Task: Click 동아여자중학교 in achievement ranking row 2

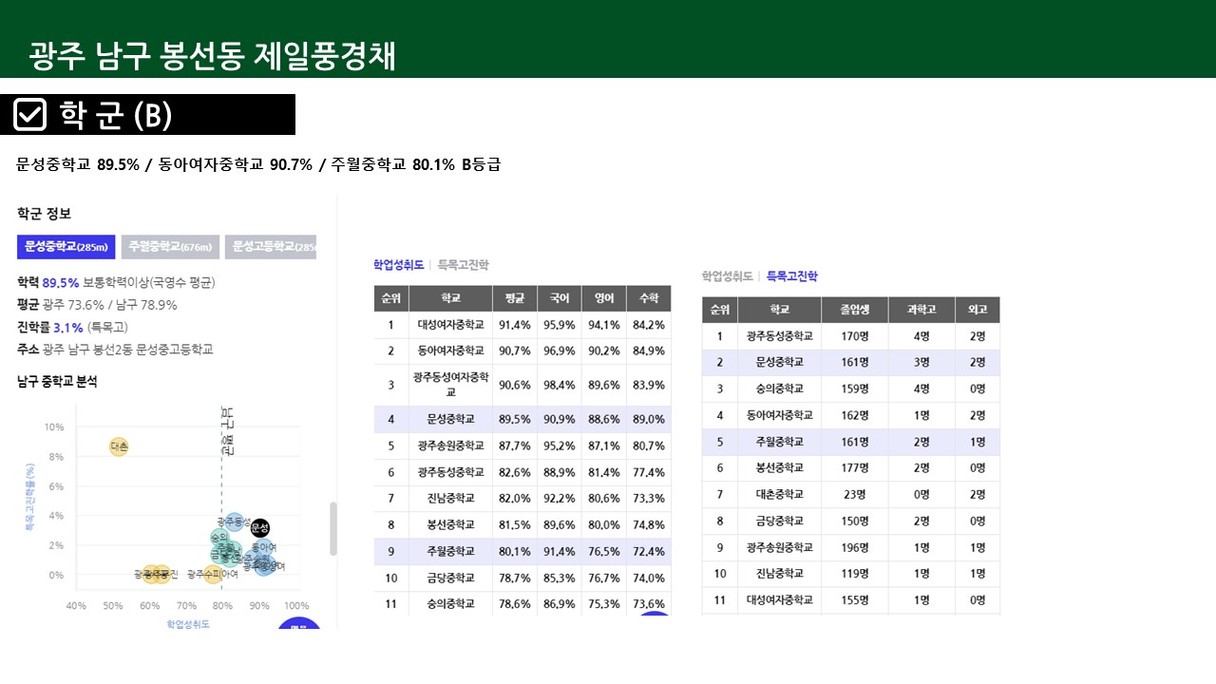Action: point(450,351)
